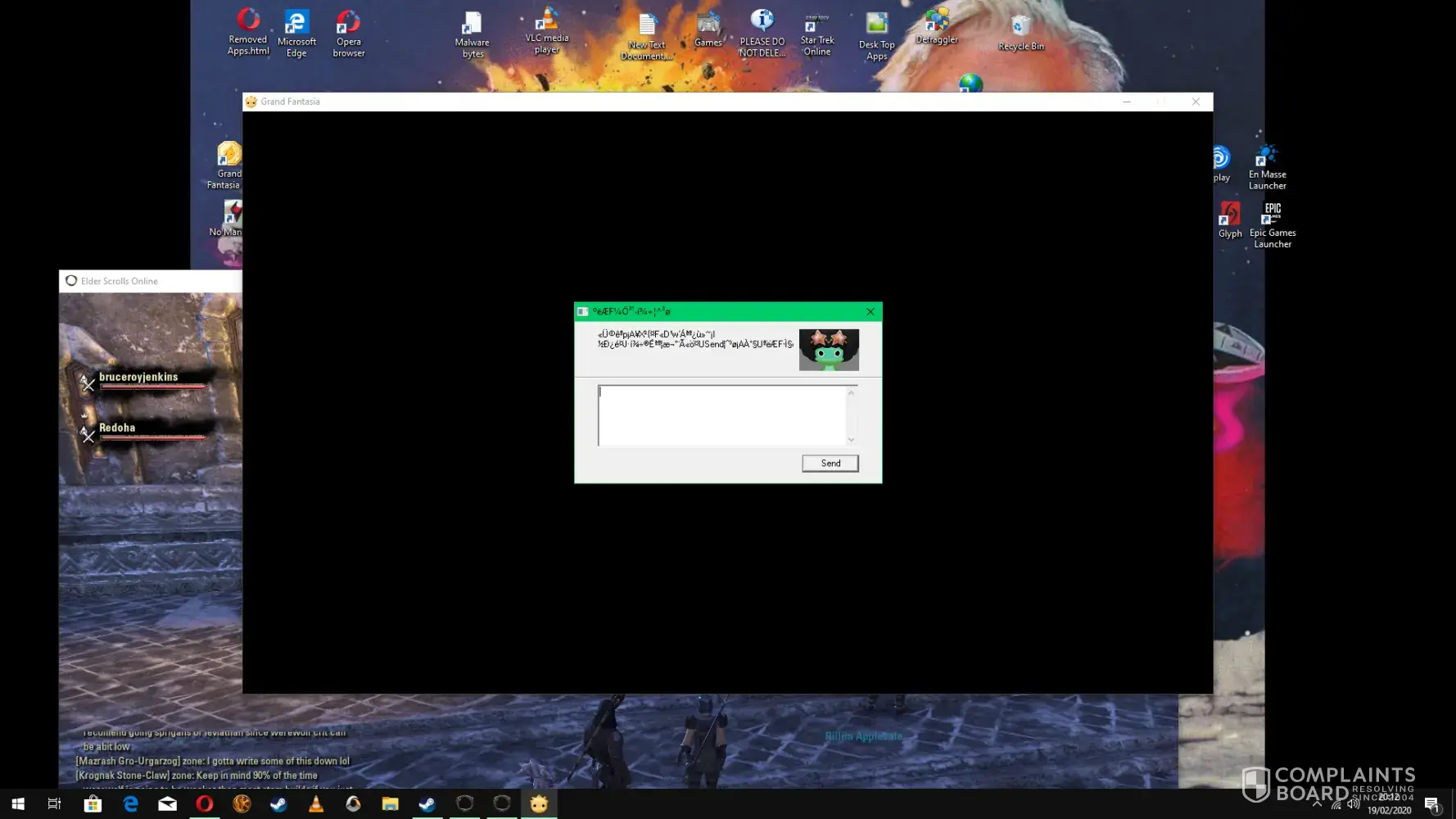Click the clock showing 19/02/2020

(x=1389, y=804)
